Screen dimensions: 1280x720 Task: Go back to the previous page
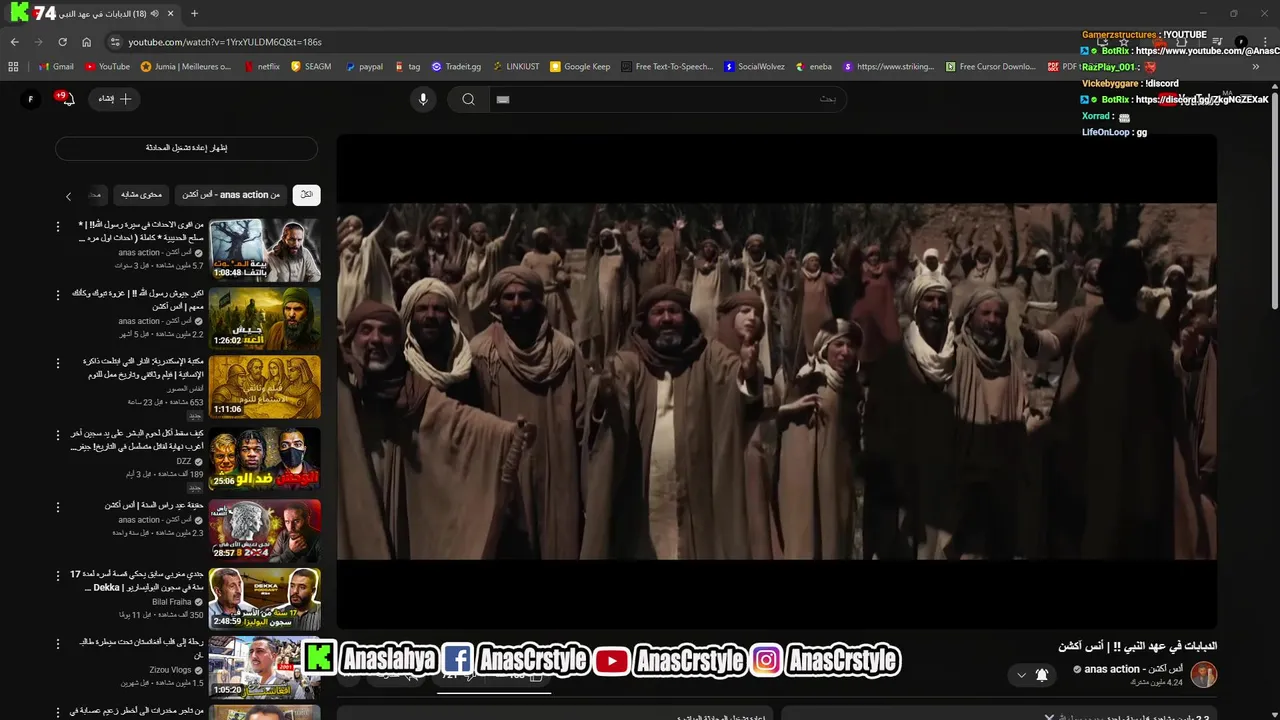coord(14,42)
